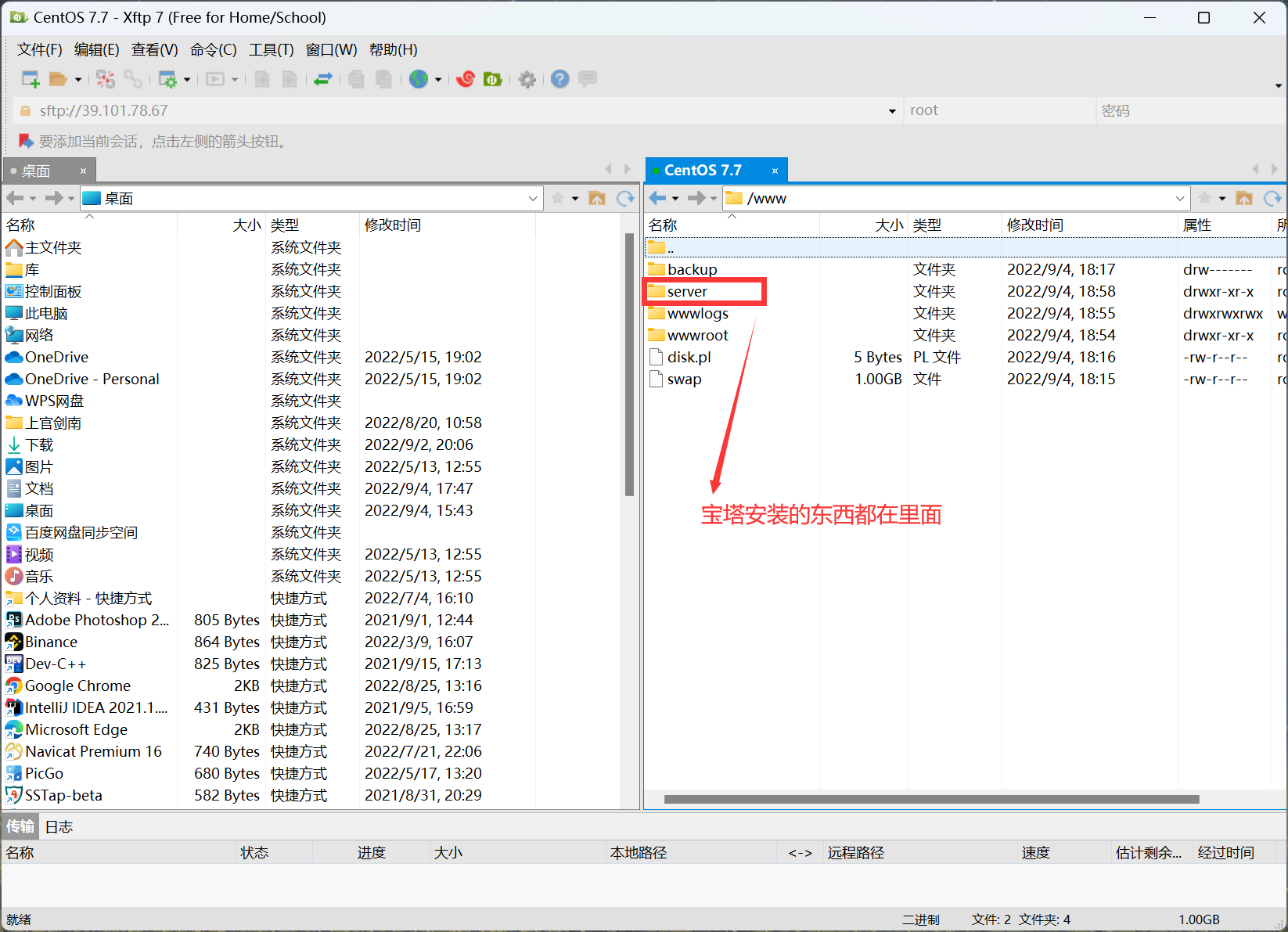Open the local bookmark star dropdown arrow
The image size is (1288, 932).
click(x=575, y=199)
